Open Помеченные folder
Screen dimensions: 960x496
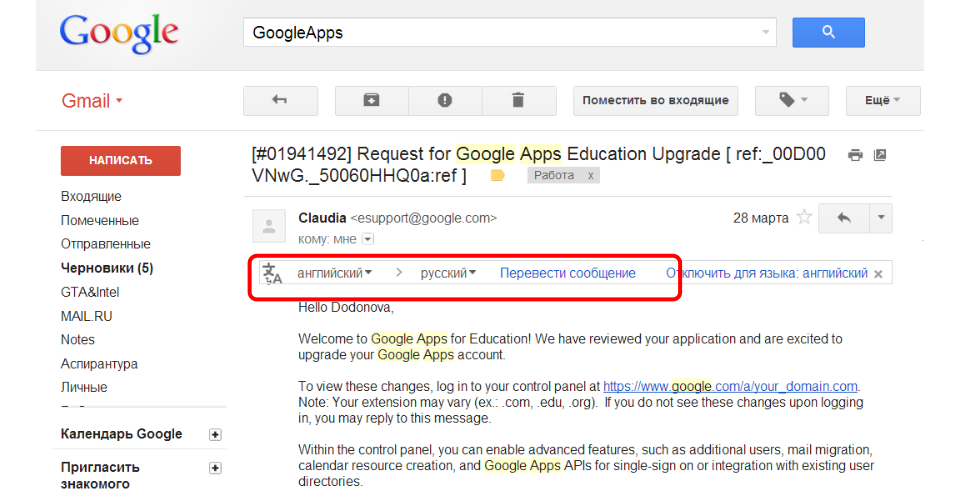(100, 220)
